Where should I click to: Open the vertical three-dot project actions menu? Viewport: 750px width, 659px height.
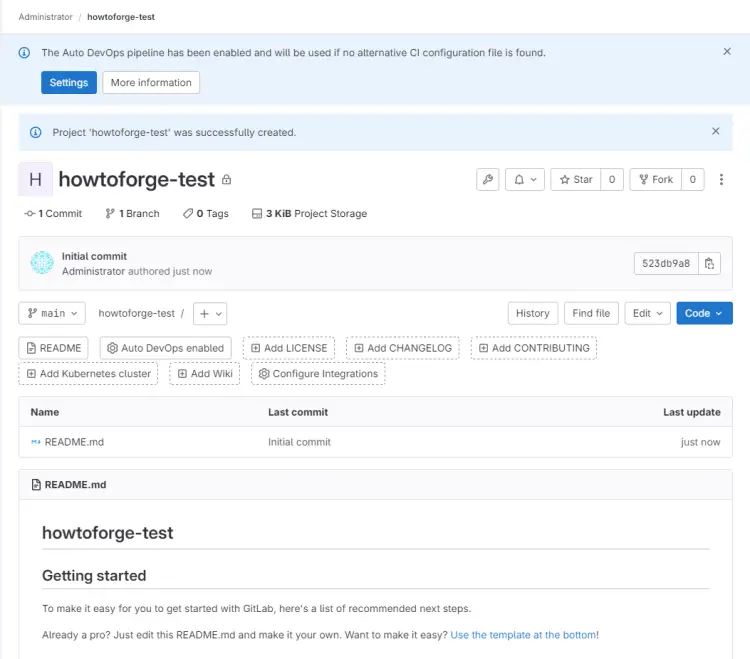pos(722,180)
